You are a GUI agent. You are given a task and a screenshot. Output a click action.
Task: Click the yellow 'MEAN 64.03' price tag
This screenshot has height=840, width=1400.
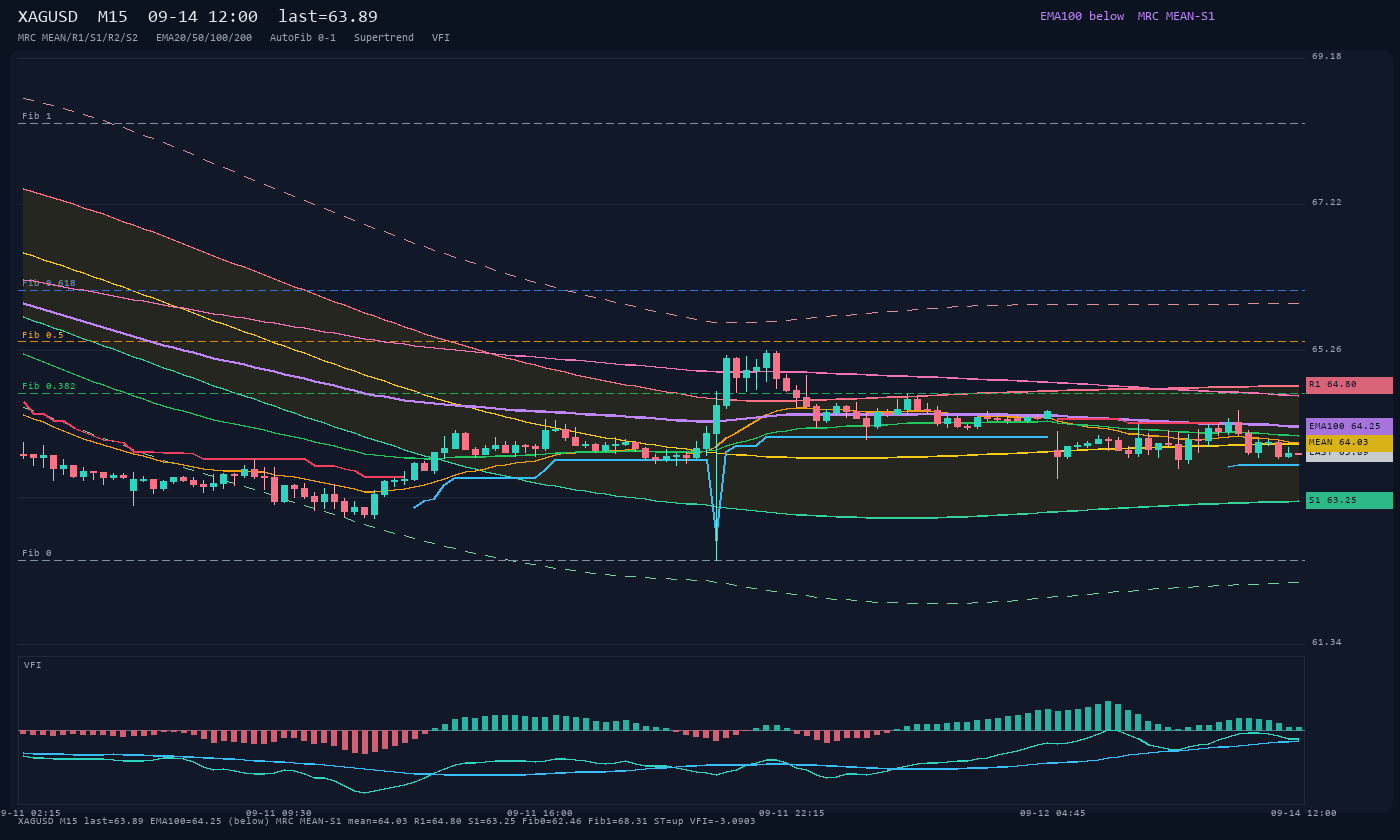click(1349, 443)
